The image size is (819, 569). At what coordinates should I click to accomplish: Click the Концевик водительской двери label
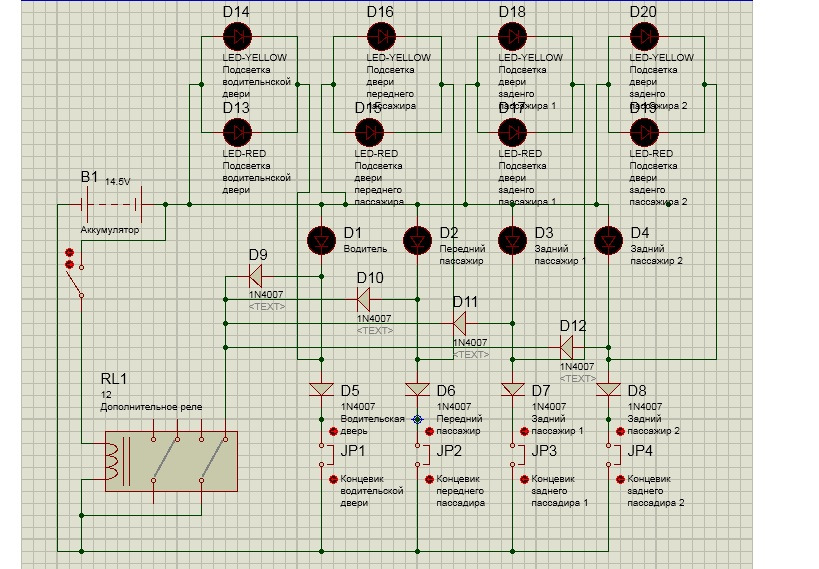(372, 491)
